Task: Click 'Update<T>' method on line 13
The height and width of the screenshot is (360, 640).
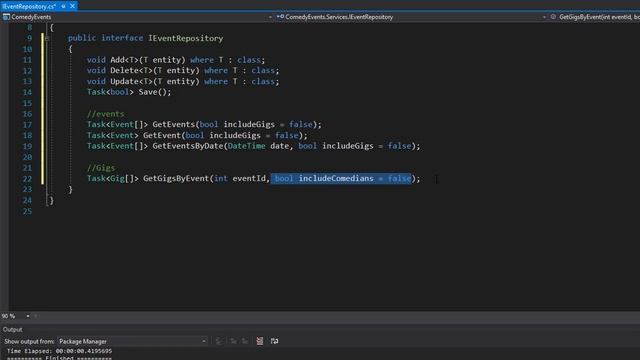Action: 131,82
